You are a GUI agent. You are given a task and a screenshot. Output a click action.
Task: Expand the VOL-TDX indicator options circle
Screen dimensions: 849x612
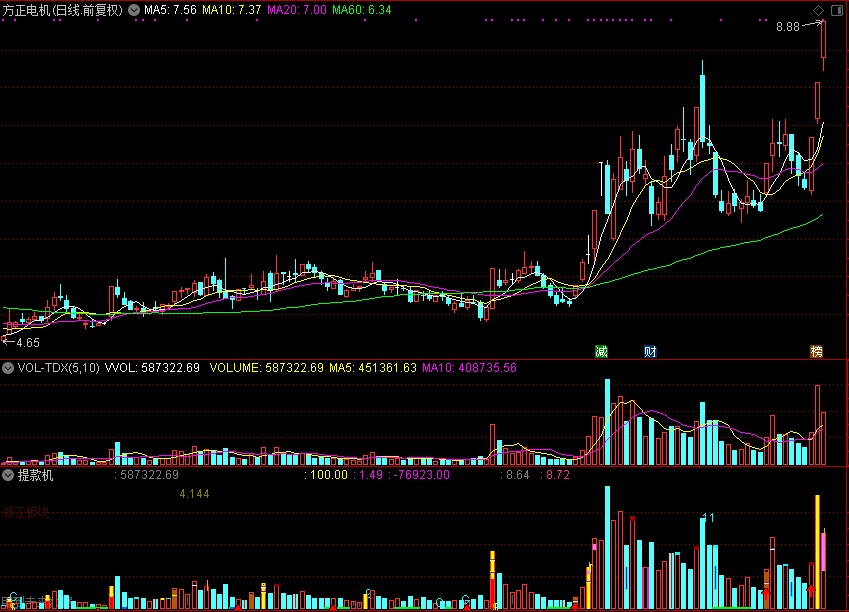click(8, 368)
